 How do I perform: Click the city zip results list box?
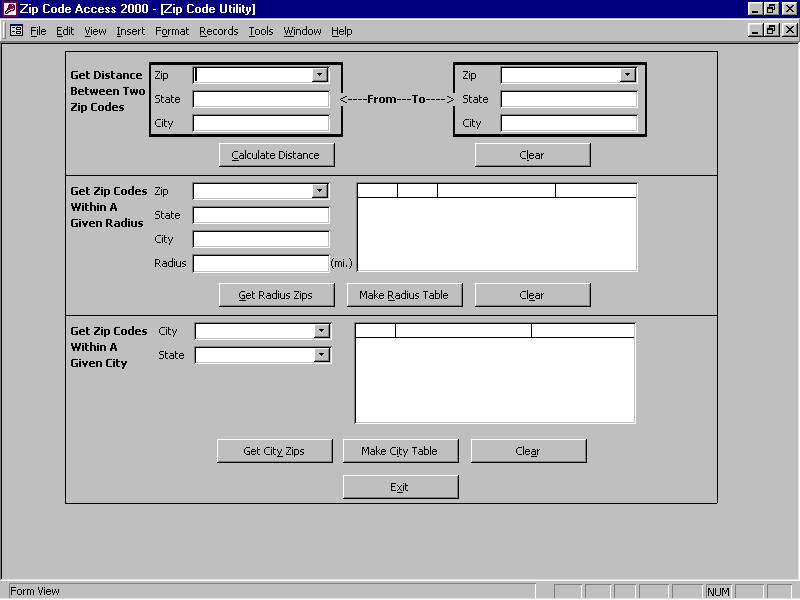(495, 373)
